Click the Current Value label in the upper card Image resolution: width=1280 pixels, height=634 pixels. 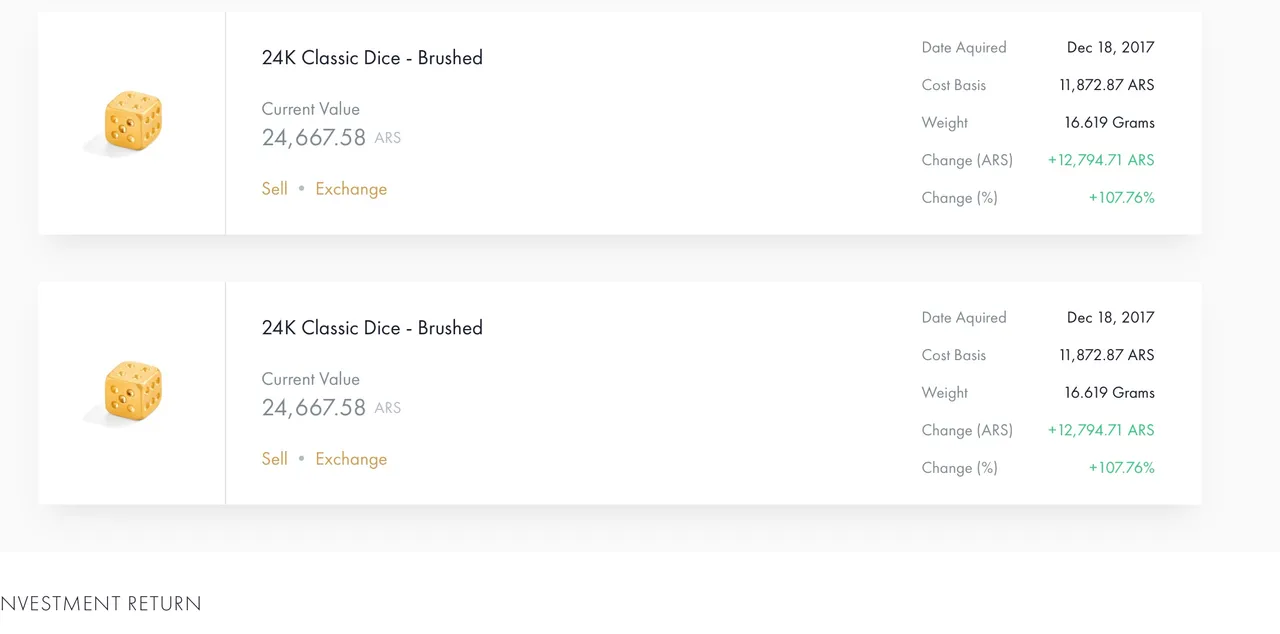[x=311, y=109]
